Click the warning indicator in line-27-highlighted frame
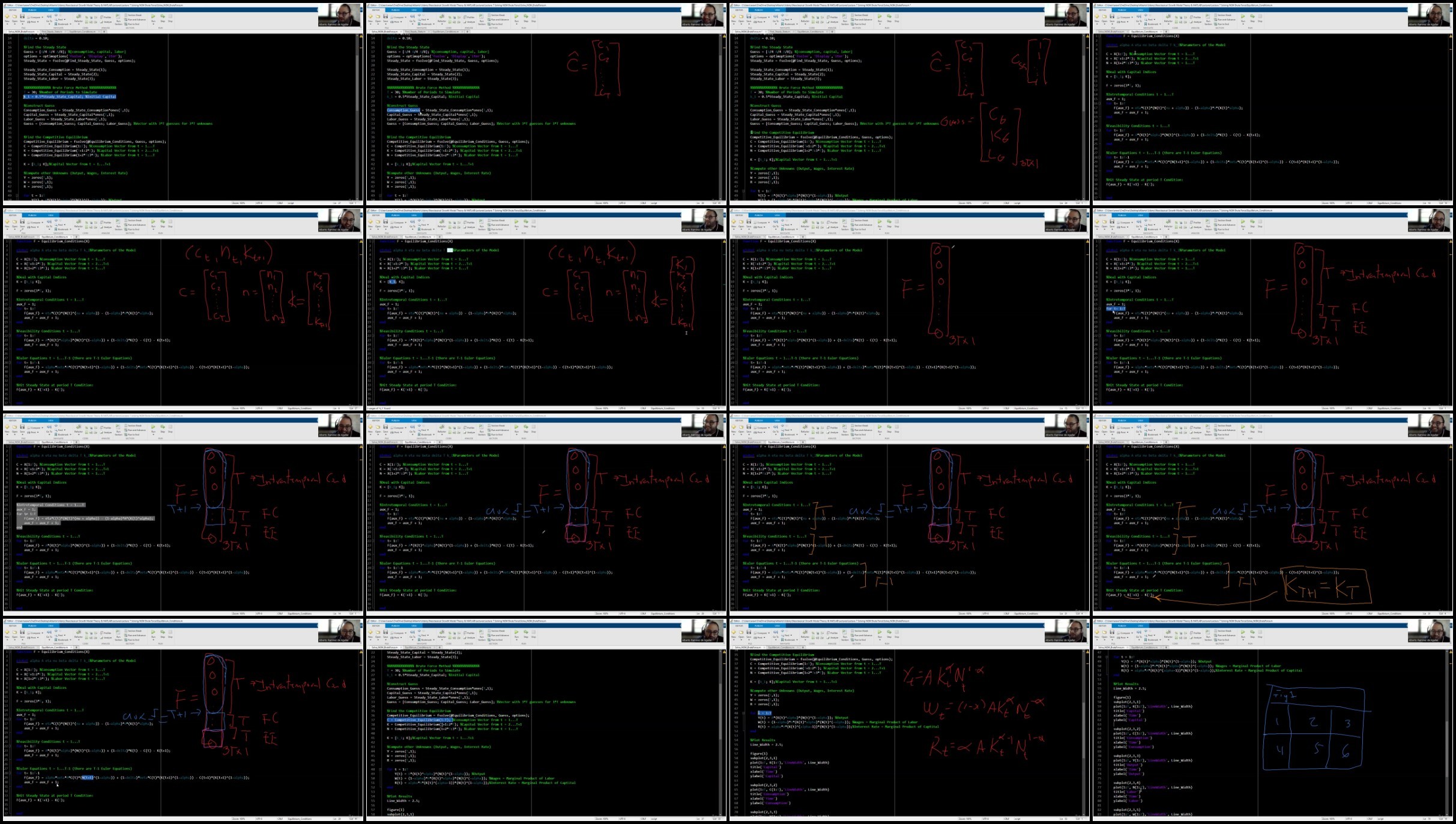 361,35
